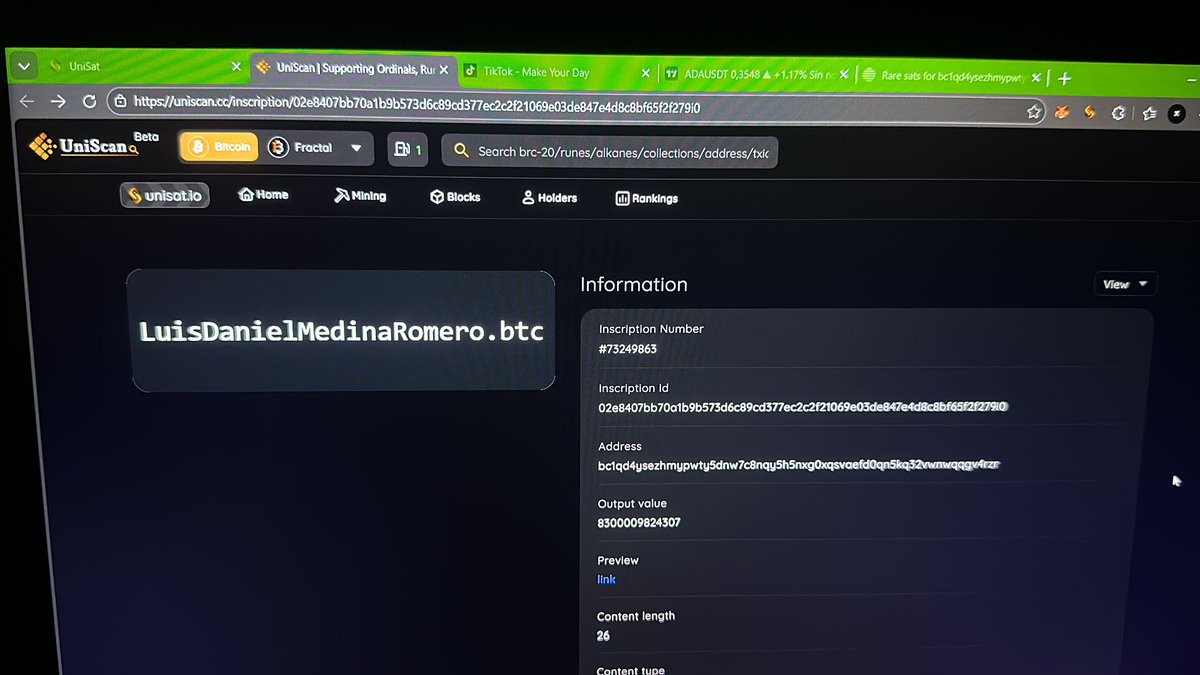
Task: Click the UniScan Beta logo
Action: (x=93, y=146)
